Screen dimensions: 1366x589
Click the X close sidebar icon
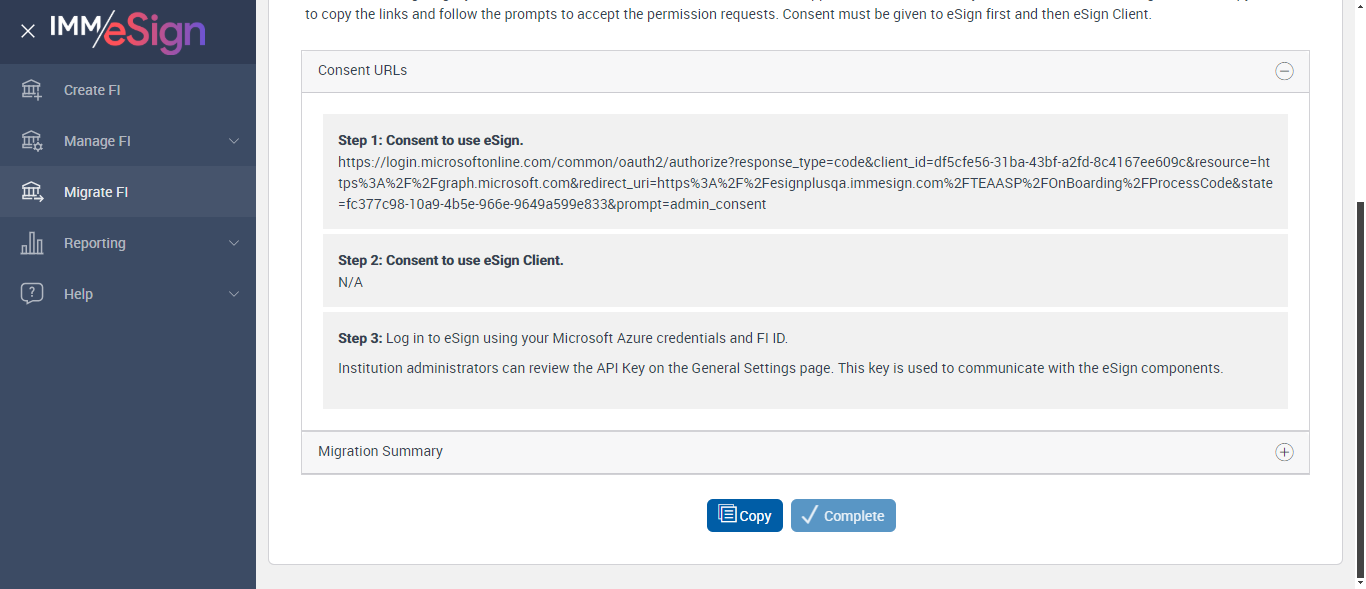28,31
